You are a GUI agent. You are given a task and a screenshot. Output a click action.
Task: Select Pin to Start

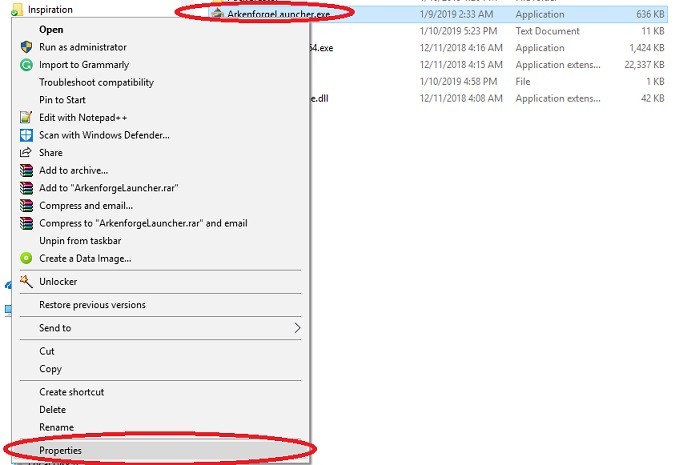62,100
